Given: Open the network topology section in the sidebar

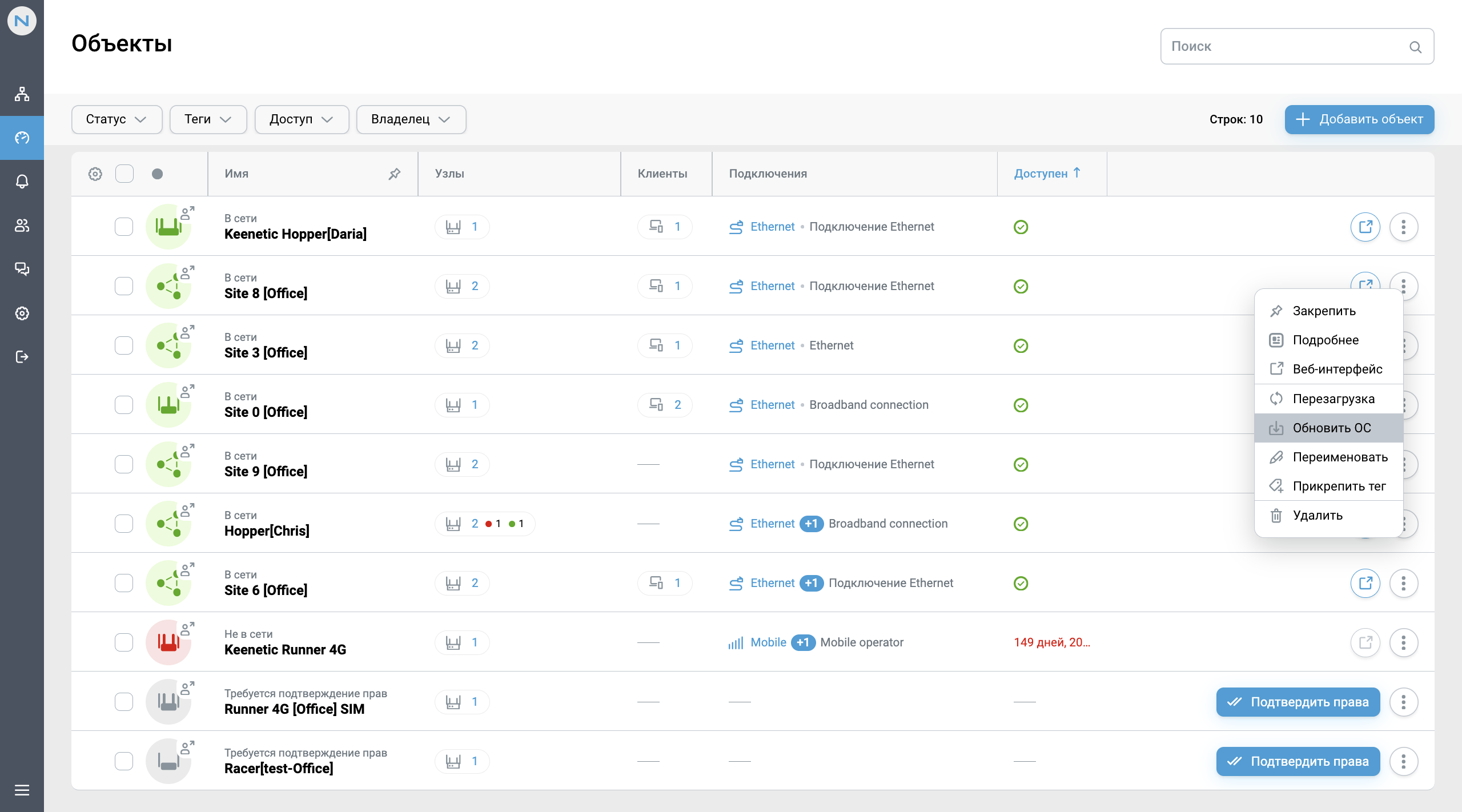Looking at the screenshot, I should point(22,94).
